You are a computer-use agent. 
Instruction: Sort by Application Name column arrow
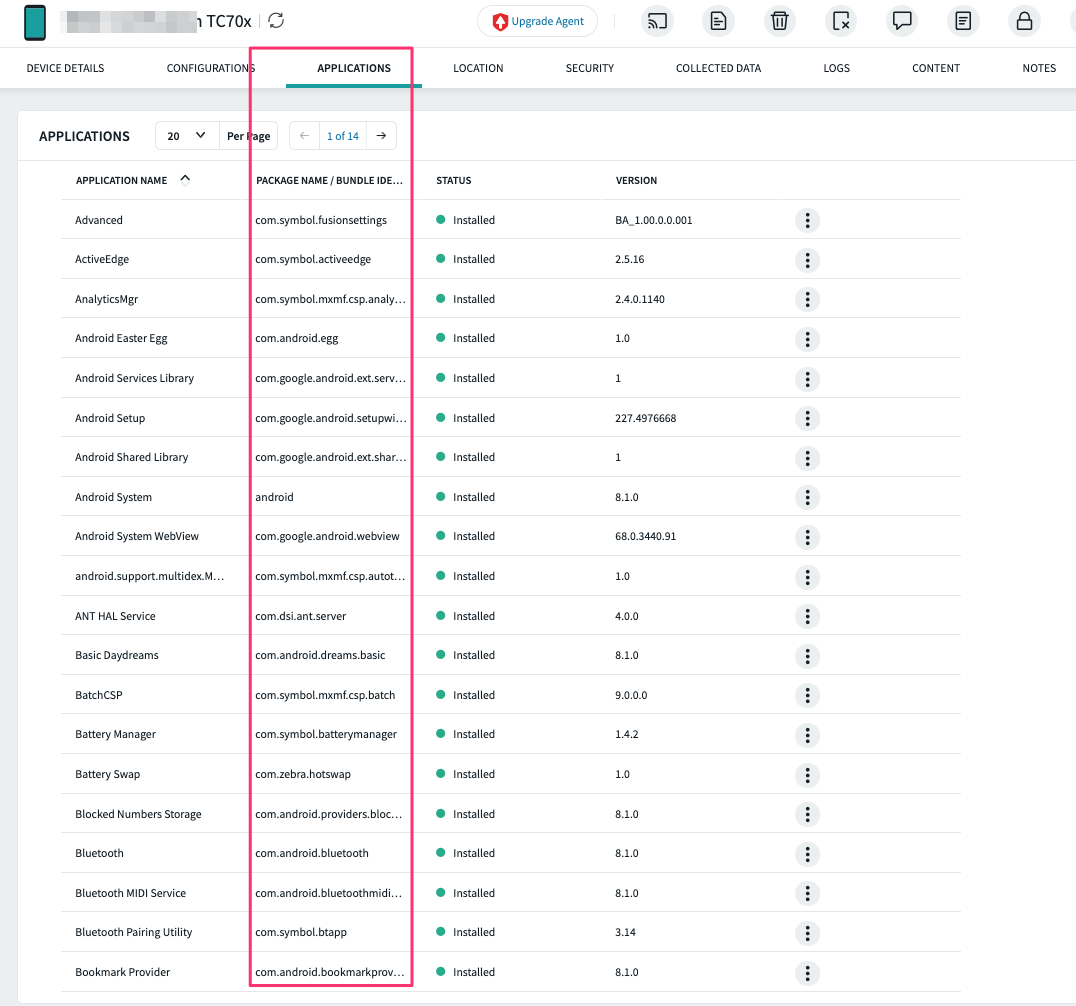[185, 180]
